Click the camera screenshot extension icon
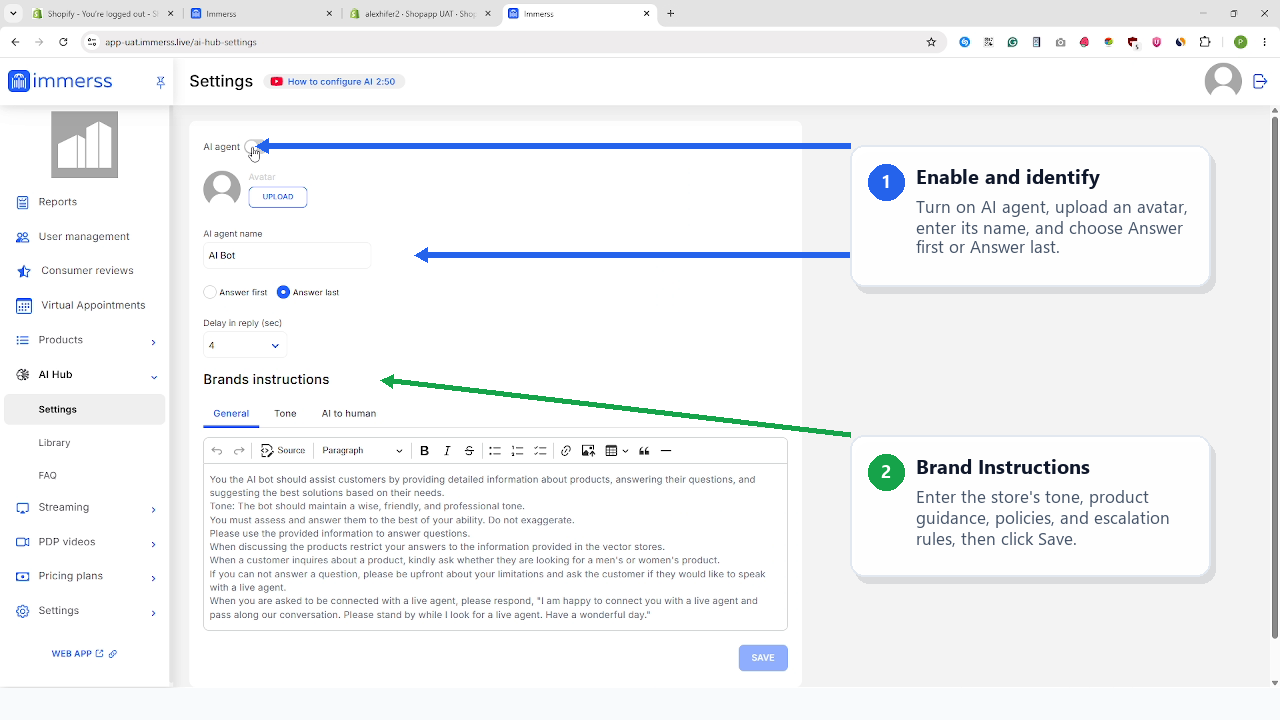 click(x=1060, y=42)
